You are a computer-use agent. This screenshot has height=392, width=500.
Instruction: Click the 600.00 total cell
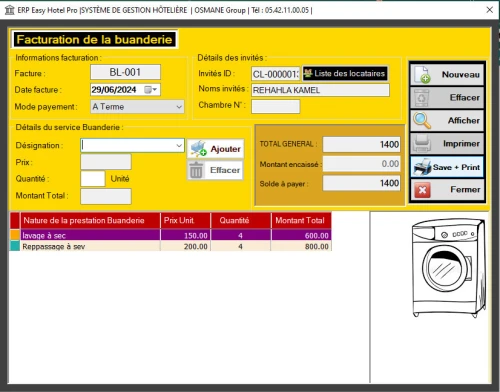301,235
